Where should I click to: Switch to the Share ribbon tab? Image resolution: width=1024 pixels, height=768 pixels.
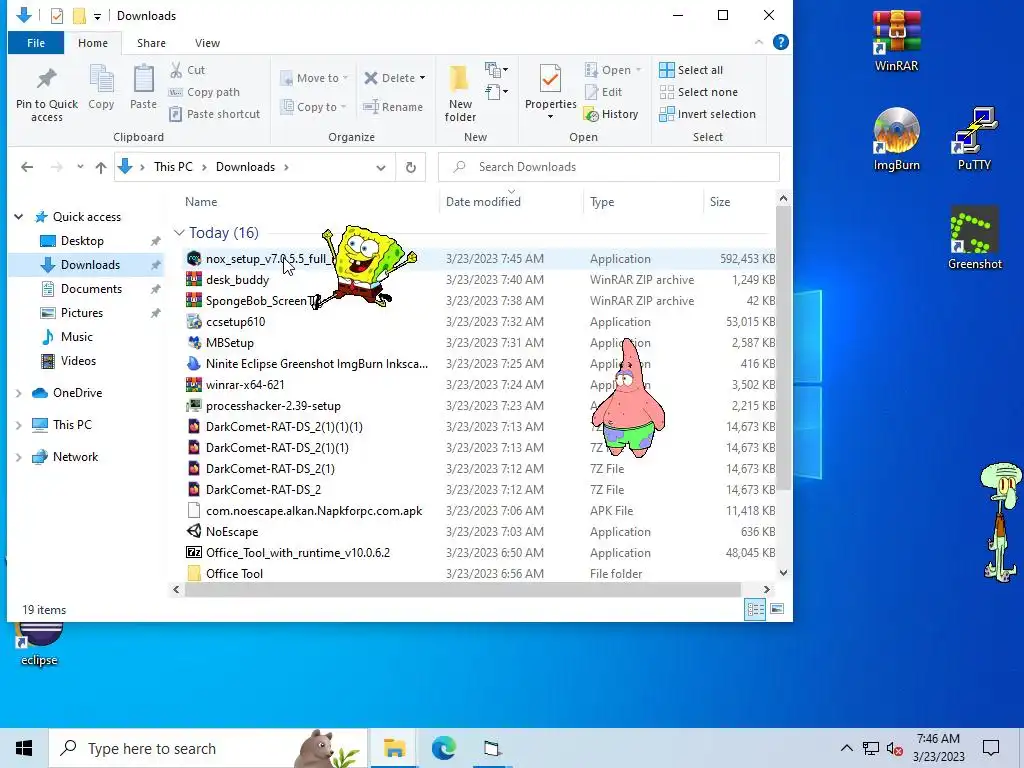(151, 43)
